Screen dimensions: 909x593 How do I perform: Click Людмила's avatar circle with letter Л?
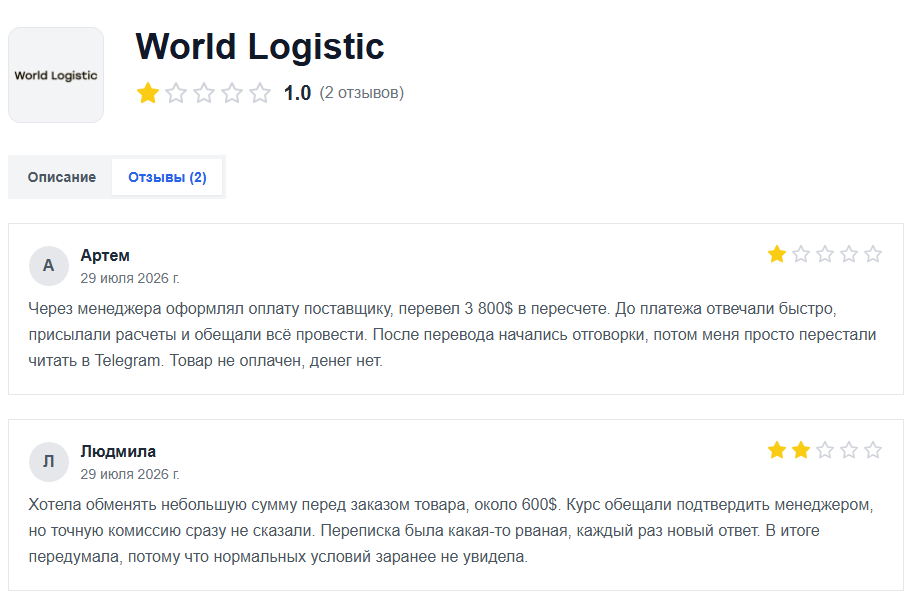pos(49,461)
